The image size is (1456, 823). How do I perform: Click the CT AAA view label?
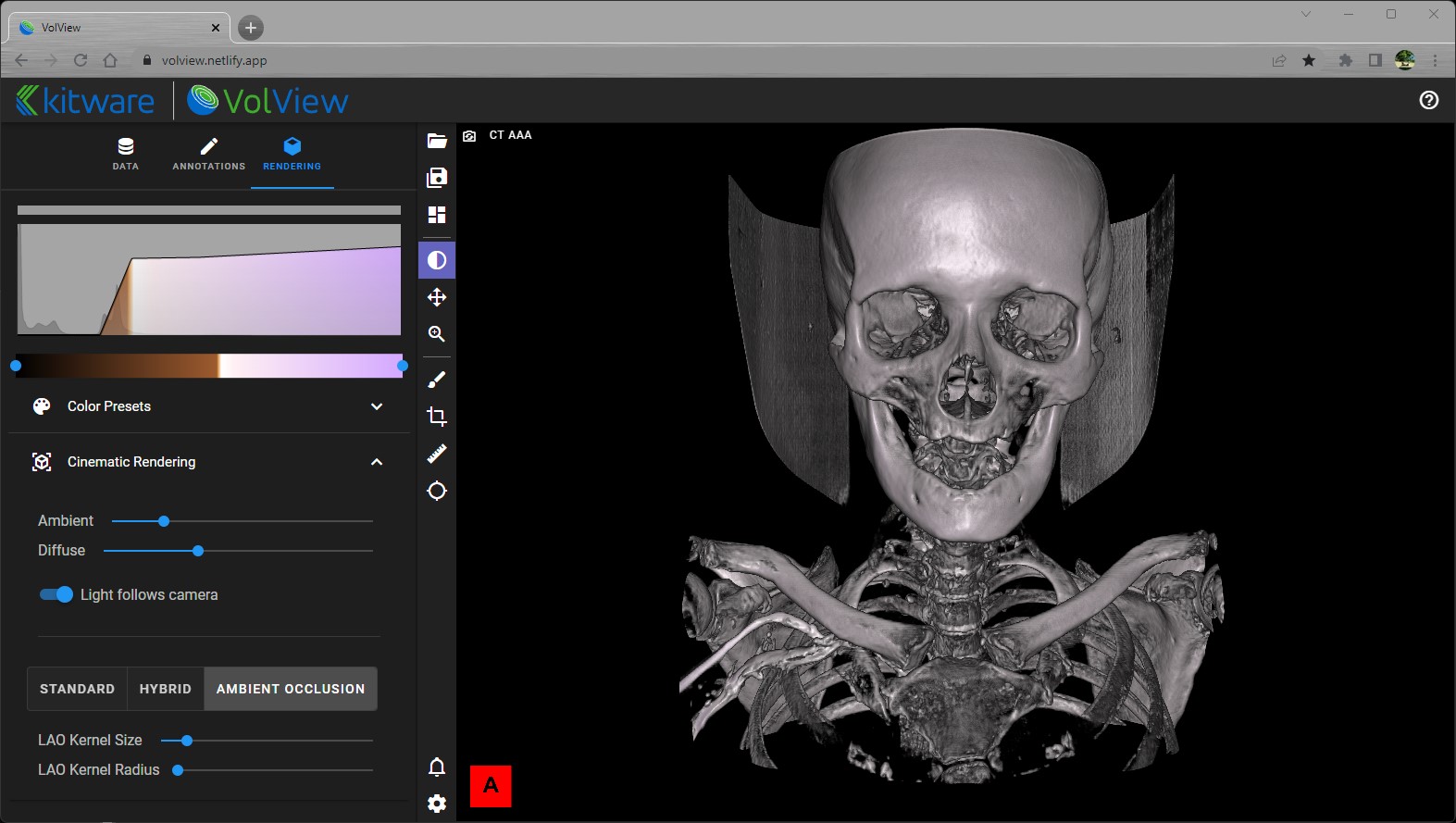[x=510, y=135]
